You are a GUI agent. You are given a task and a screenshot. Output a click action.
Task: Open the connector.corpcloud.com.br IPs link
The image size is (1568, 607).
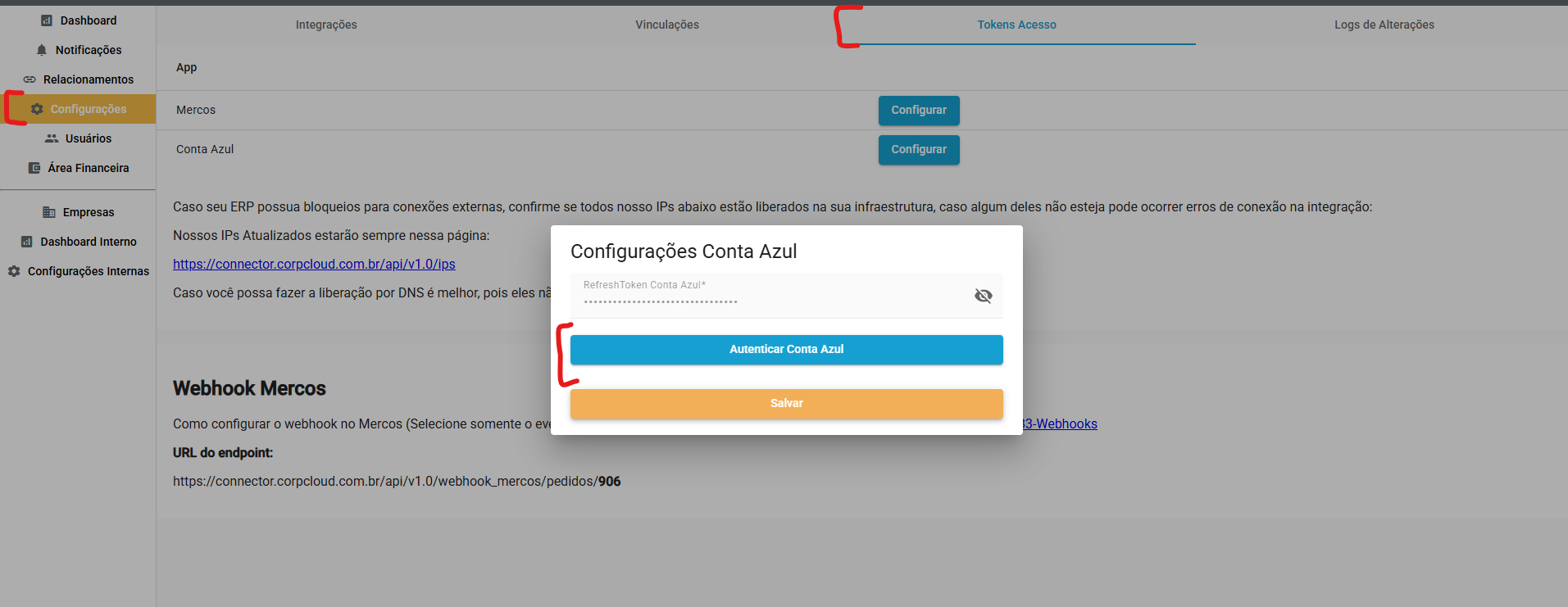tap(314, 264)
